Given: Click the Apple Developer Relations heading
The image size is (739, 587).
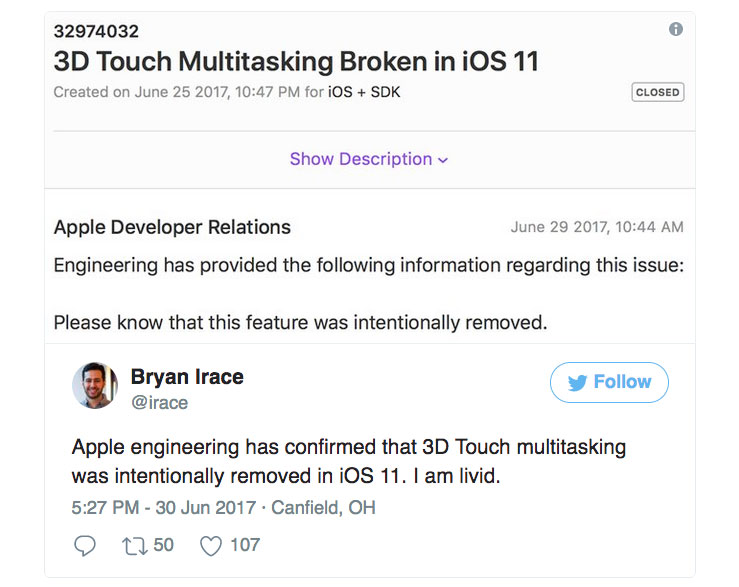Looking at the screenshot, I should 172,227.
